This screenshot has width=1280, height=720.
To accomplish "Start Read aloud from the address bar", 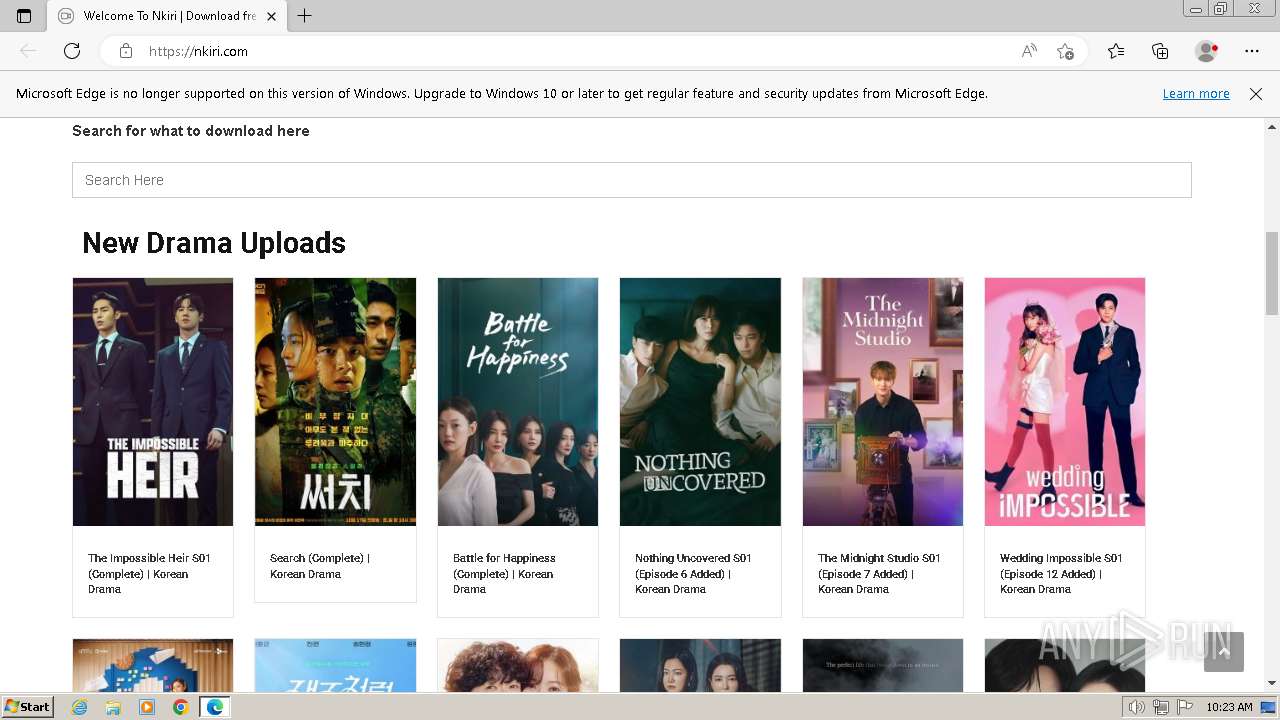I will point(1029,51).
